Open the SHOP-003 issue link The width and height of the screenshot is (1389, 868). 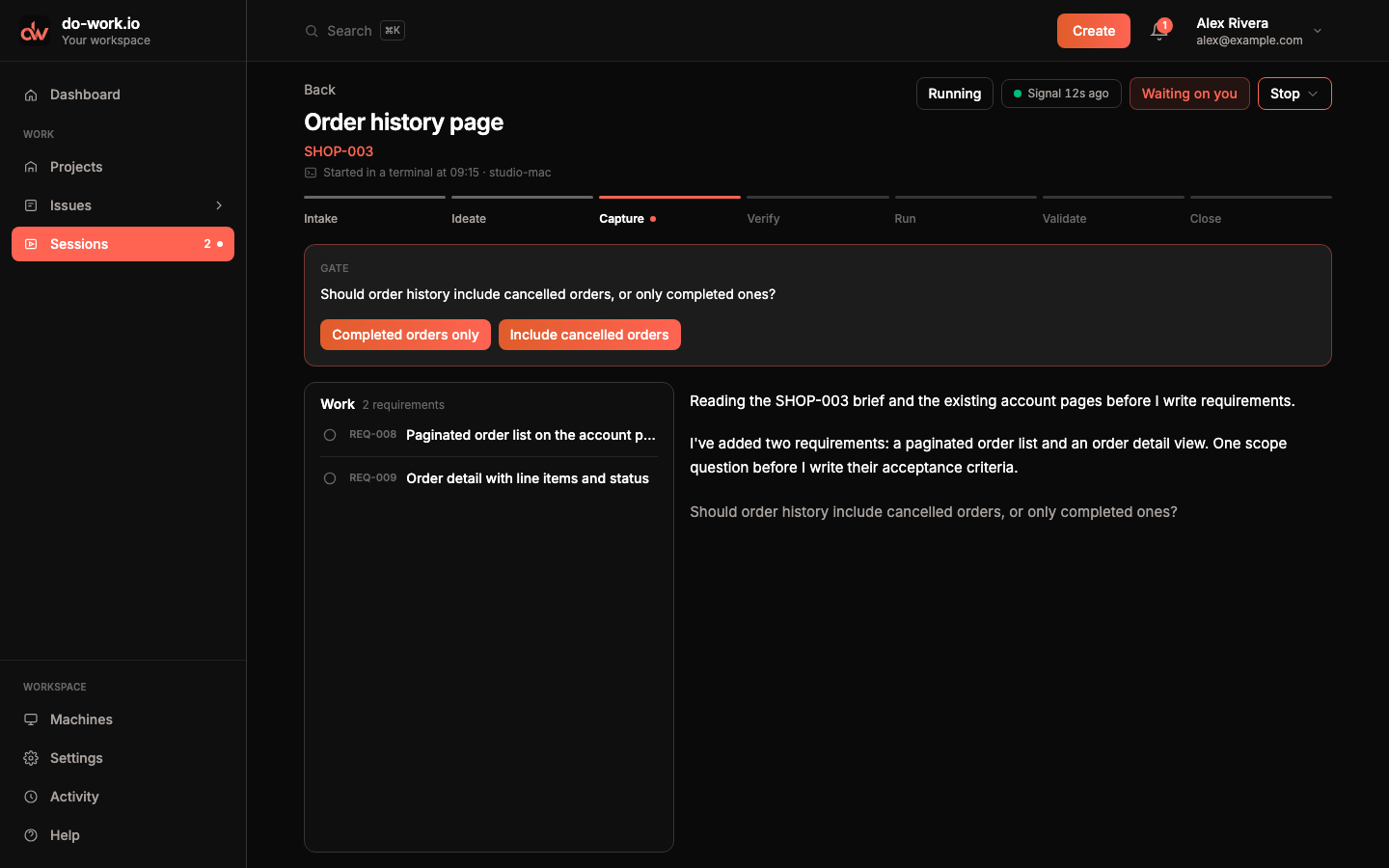pos(339,151)
